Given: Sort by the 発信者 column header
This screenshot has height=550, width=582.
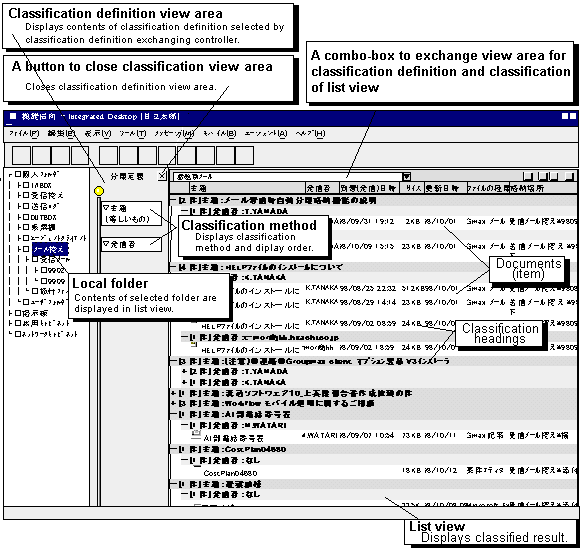Looking at the screenshot, I should tap(322, 188).
